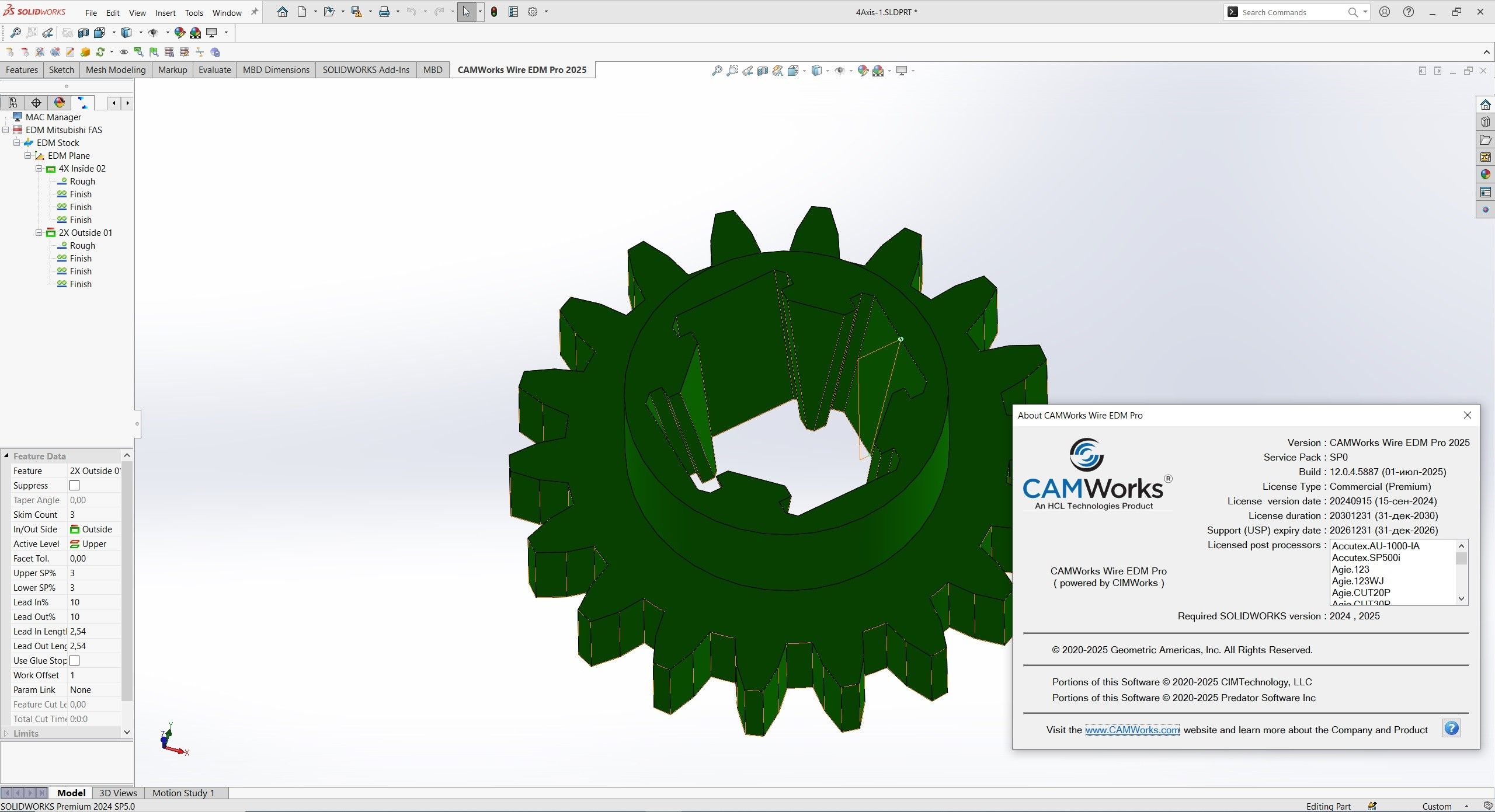The image size is (1495, 812).
Task: Collapse the 4X Inside 02 tree node
Action: tap(39, 168)
